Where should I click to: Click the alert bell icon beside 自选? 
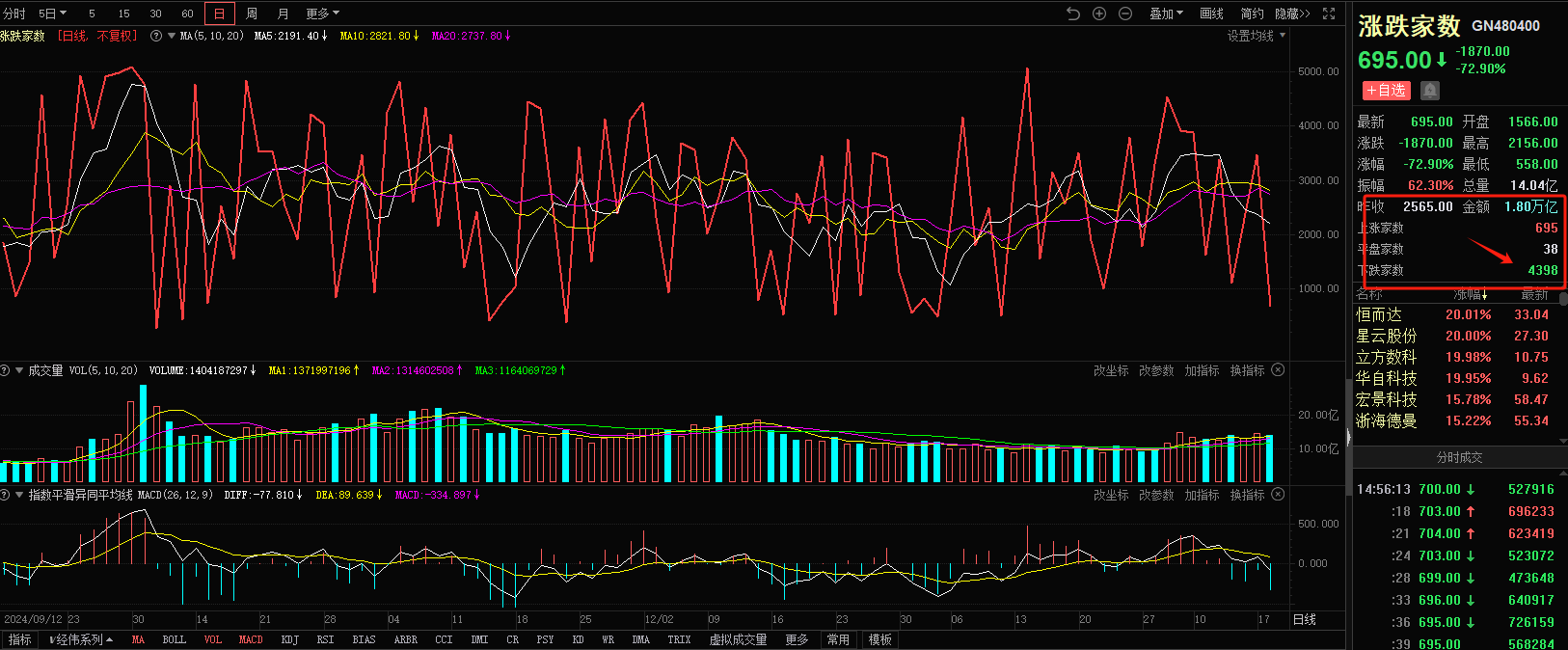tap(1430, 90)
